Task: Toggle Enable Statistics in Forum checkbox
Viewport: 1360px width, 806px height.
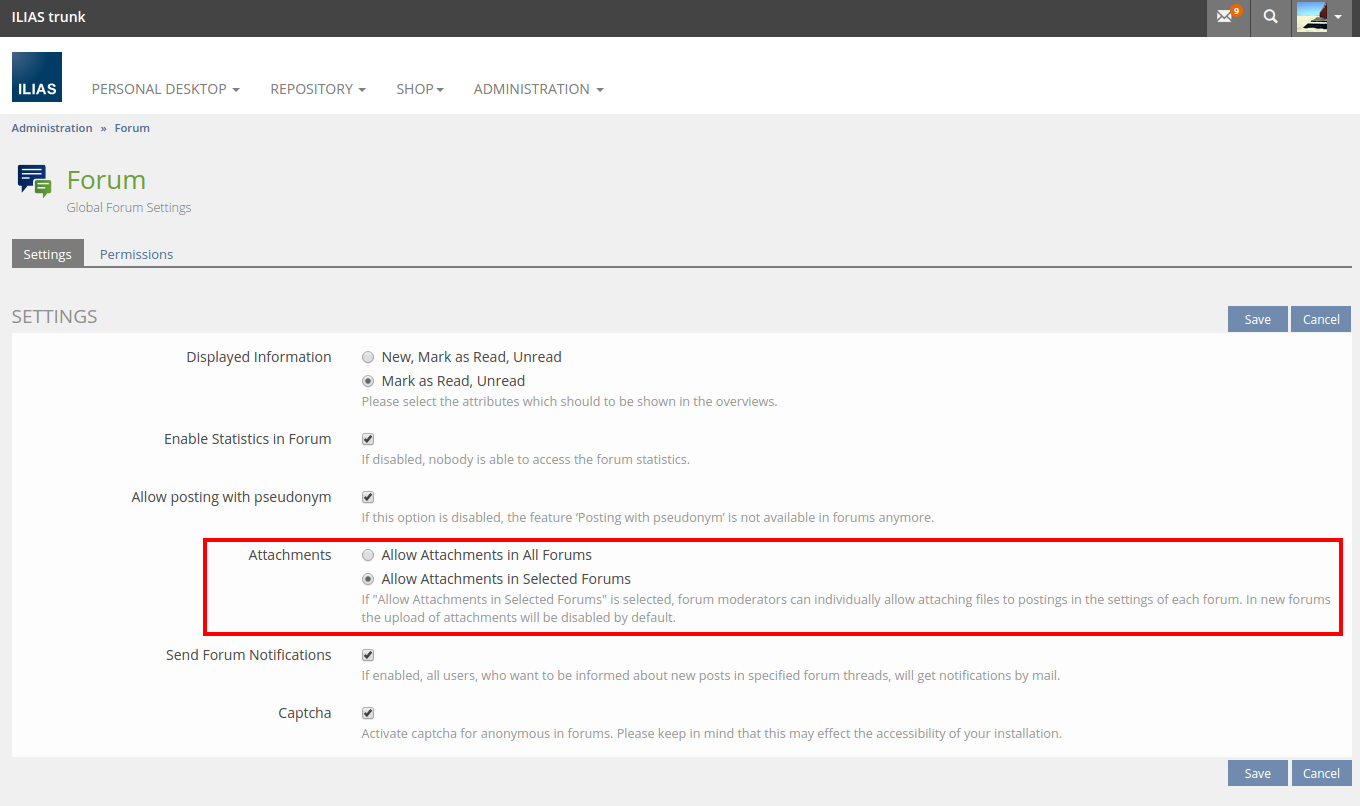Action: point(368,439)
